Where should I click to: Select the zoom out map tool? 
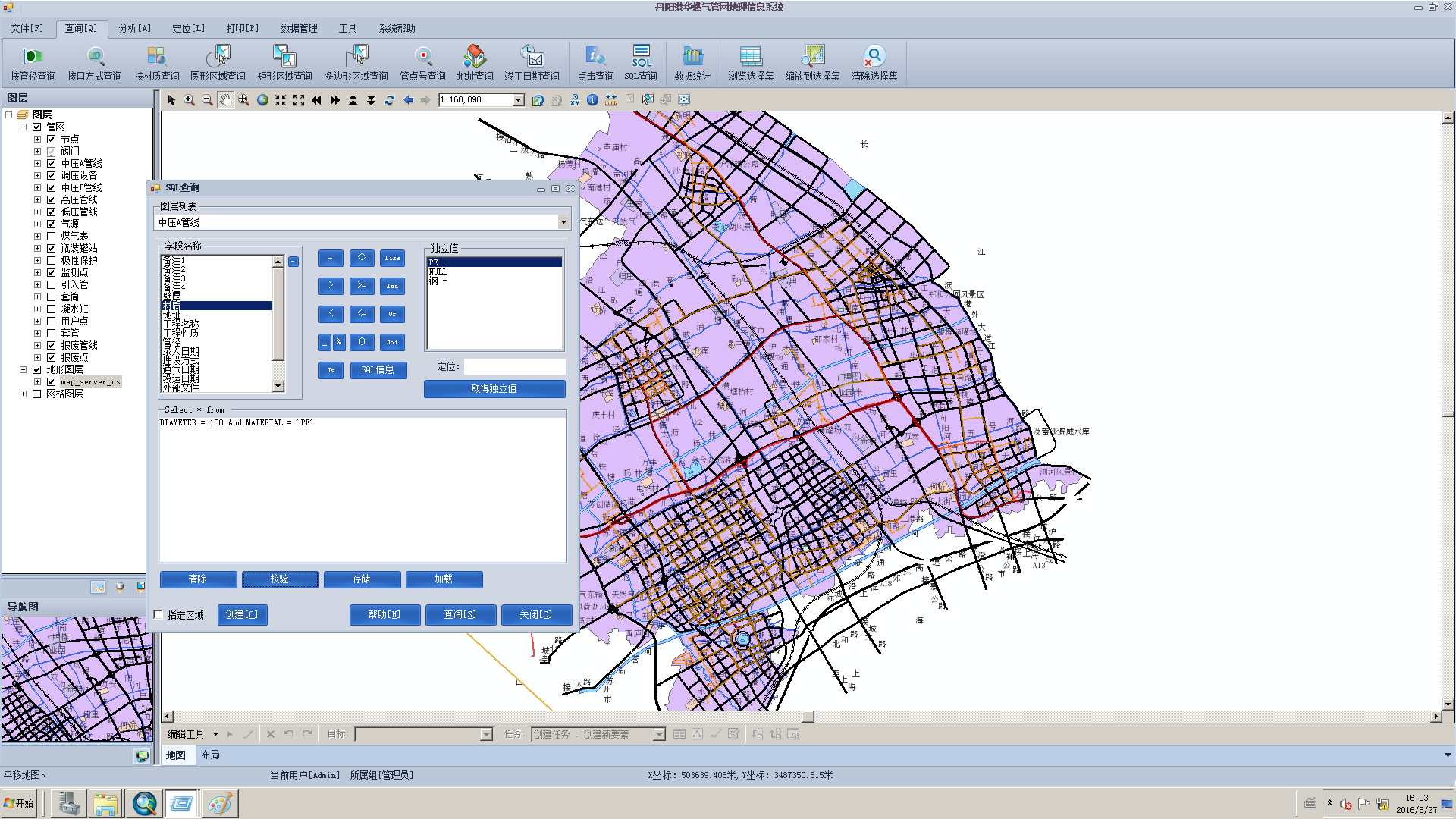coord(208,100)
